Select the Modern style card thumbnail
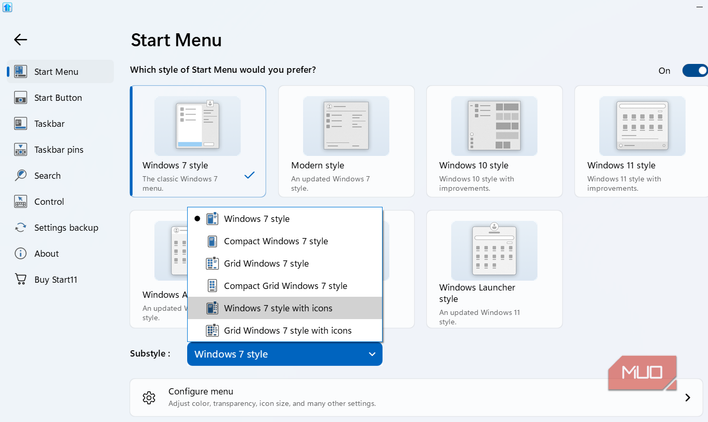The width and height of the screenshot is (708, 422). tap(346, 126)
